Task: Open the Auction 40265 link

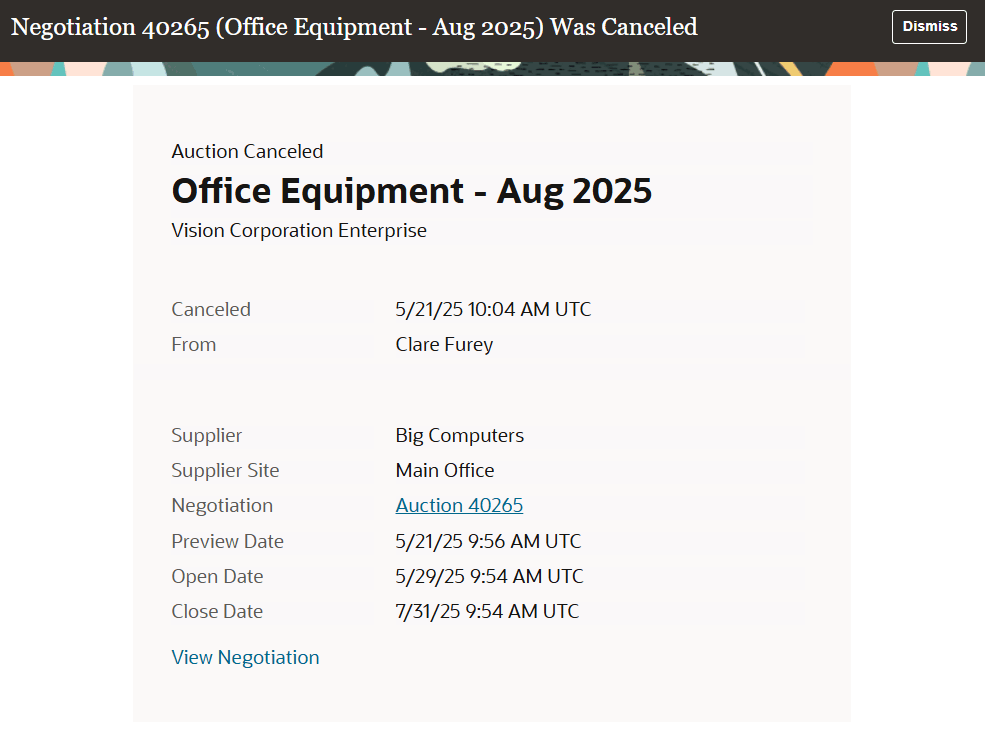Action: [459, 506]
